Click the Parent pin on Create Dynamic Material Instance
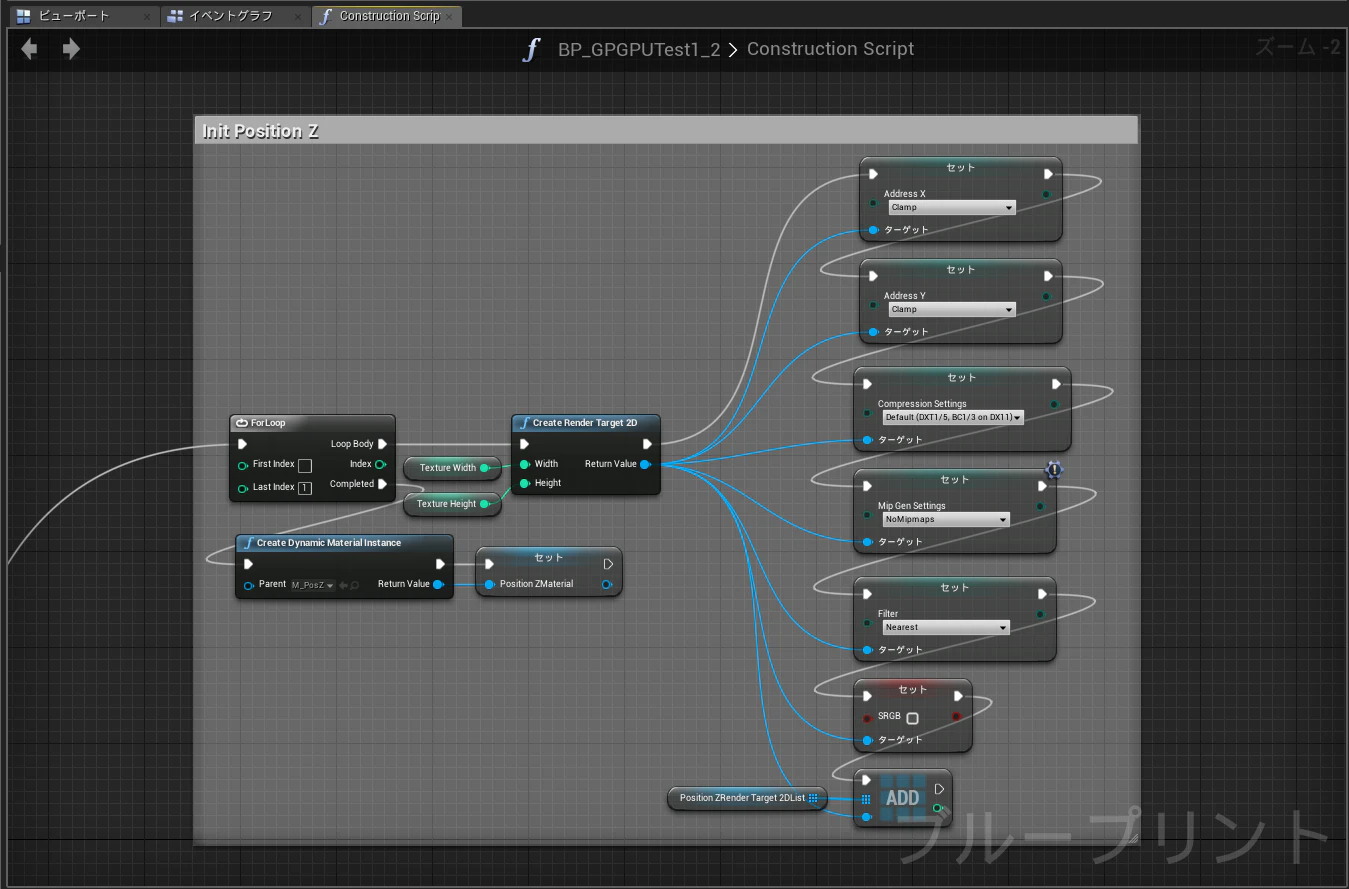 coord(248,585)
